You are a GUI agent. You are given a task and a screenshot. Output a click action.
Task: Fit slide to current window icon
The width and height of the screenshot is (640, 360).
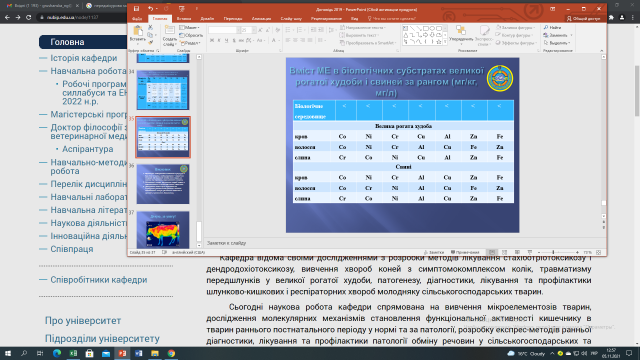599,253
